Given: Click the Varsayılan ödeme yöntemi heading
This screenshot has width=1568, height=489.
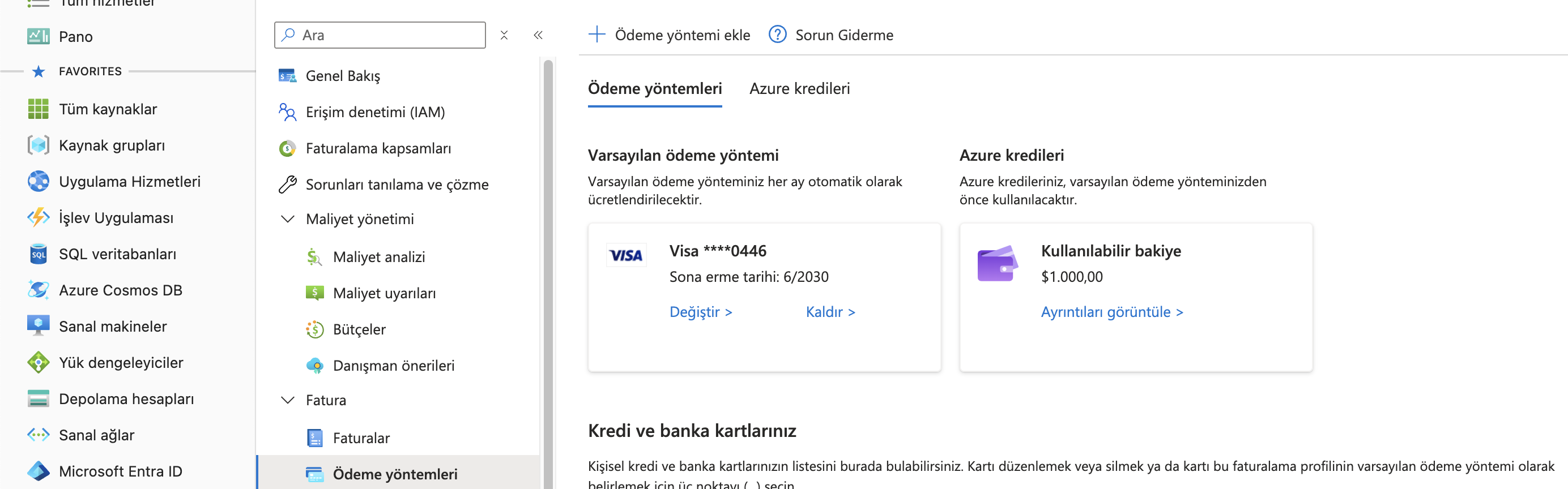Looking at the screenshot, I should 683,156.
